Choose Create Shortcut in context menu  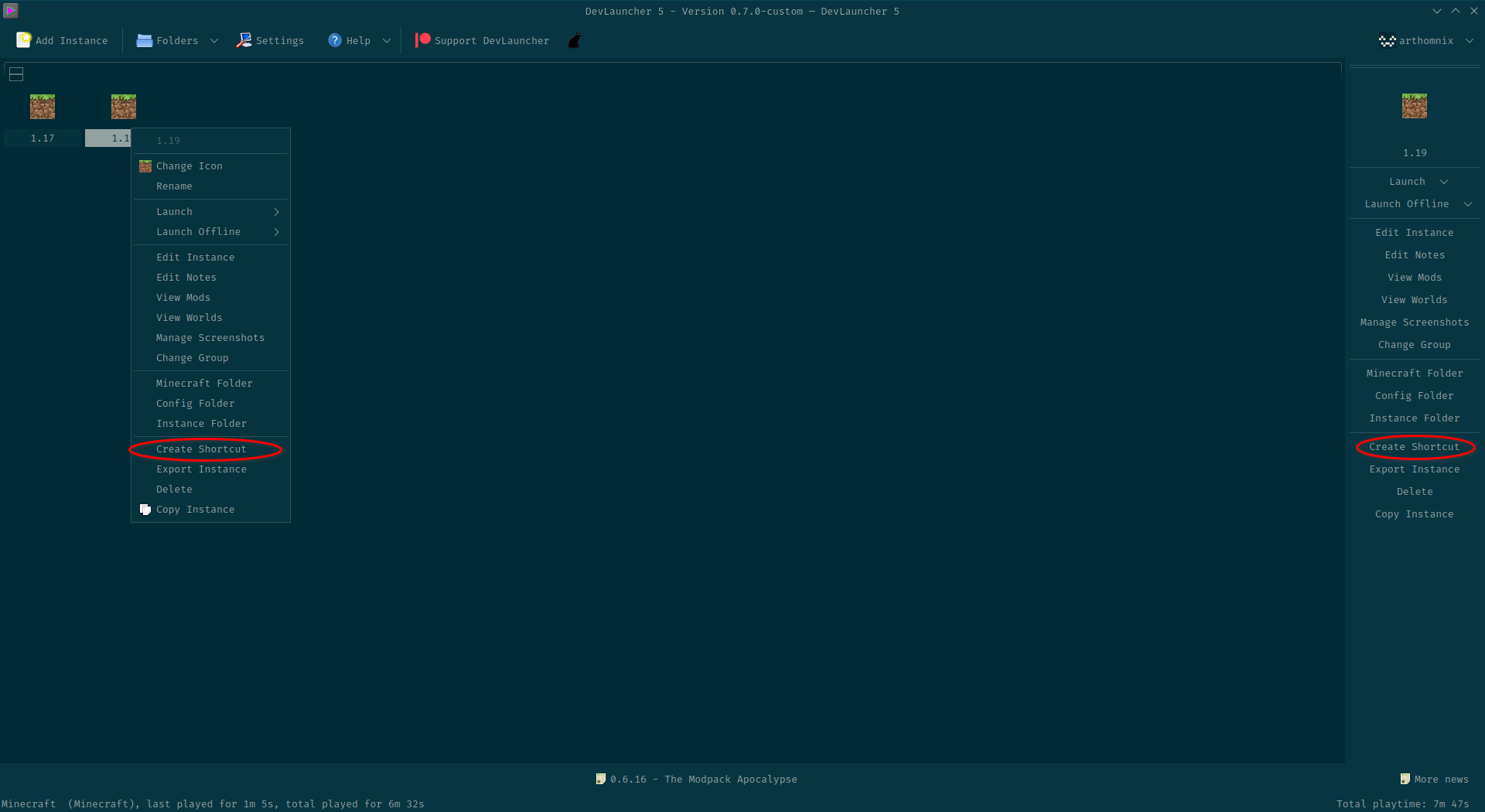point(210,449)
